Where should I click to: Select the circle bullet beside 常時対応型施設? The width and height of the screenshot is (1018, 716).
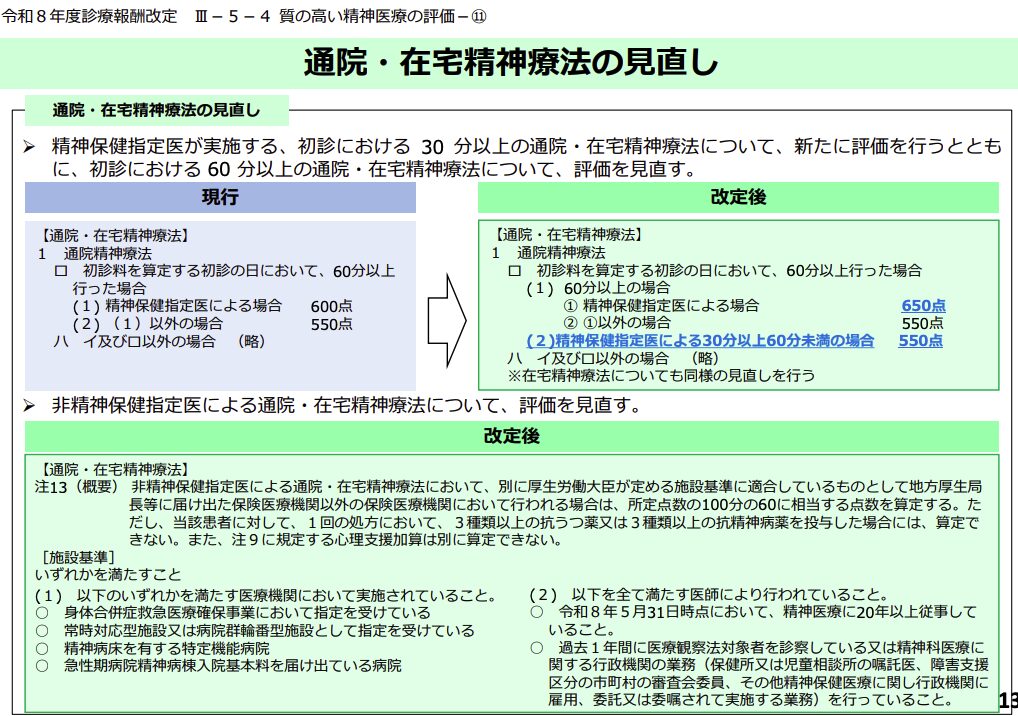click(41, 630)
